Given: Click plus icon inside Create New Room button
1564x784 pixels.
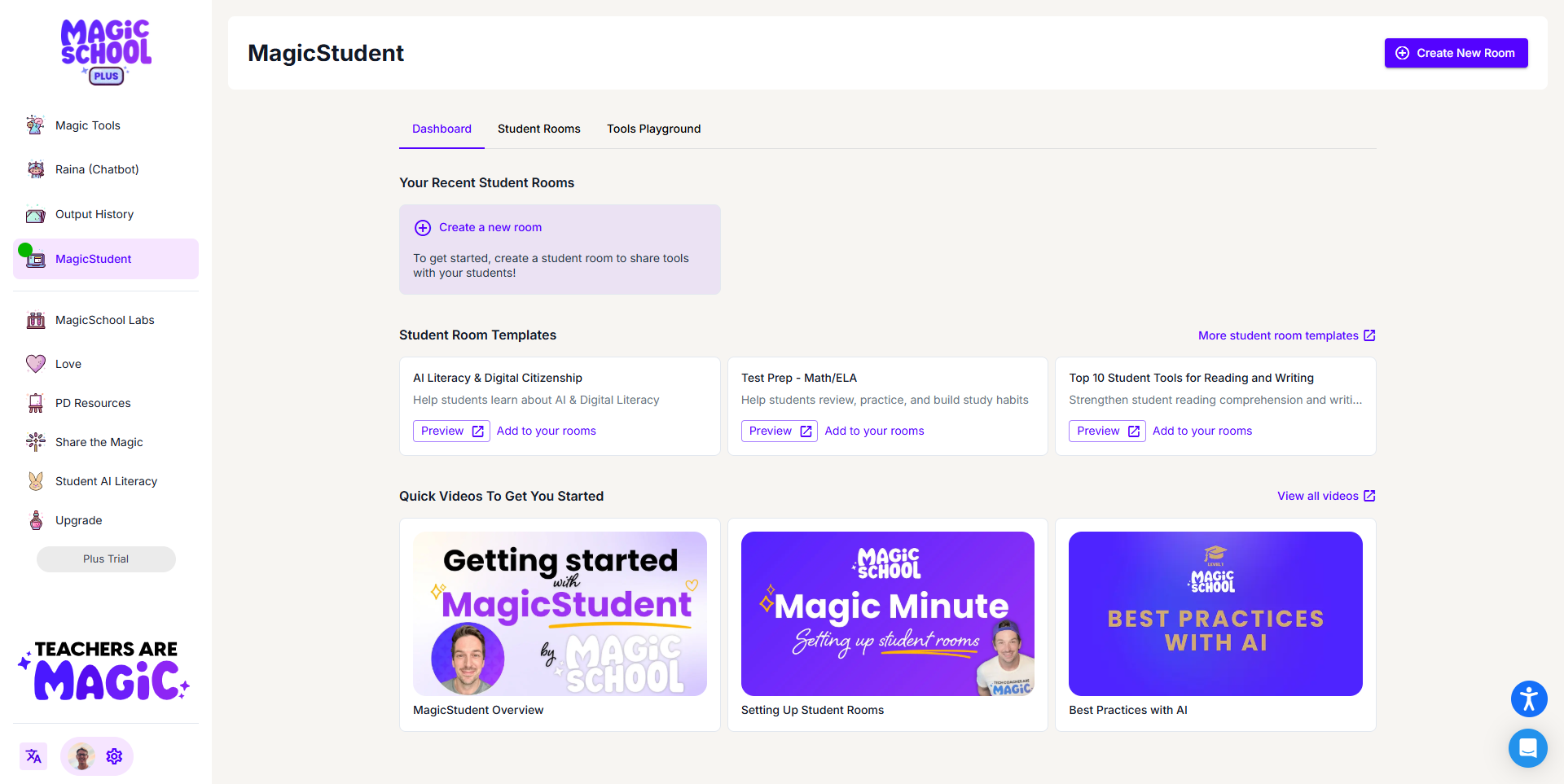Looking at the screenshot, I should click(1402, 53).
